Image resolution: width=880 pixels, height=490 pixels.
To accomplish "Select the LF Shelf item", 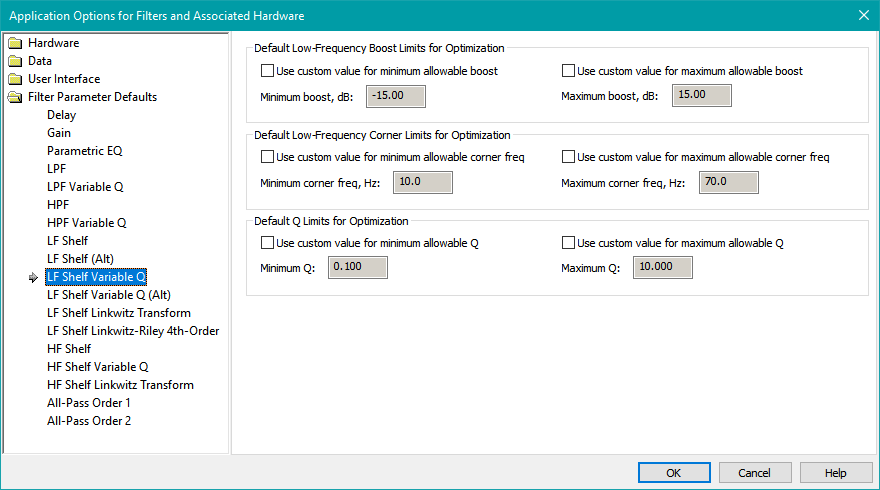I will (x=67, y=241).
